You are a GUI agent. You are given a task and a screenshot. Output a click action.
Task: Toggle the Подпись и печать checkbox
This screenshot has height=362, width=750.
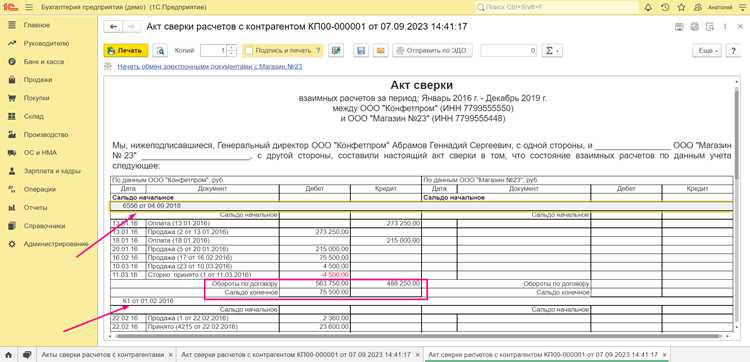click(248, 51)
